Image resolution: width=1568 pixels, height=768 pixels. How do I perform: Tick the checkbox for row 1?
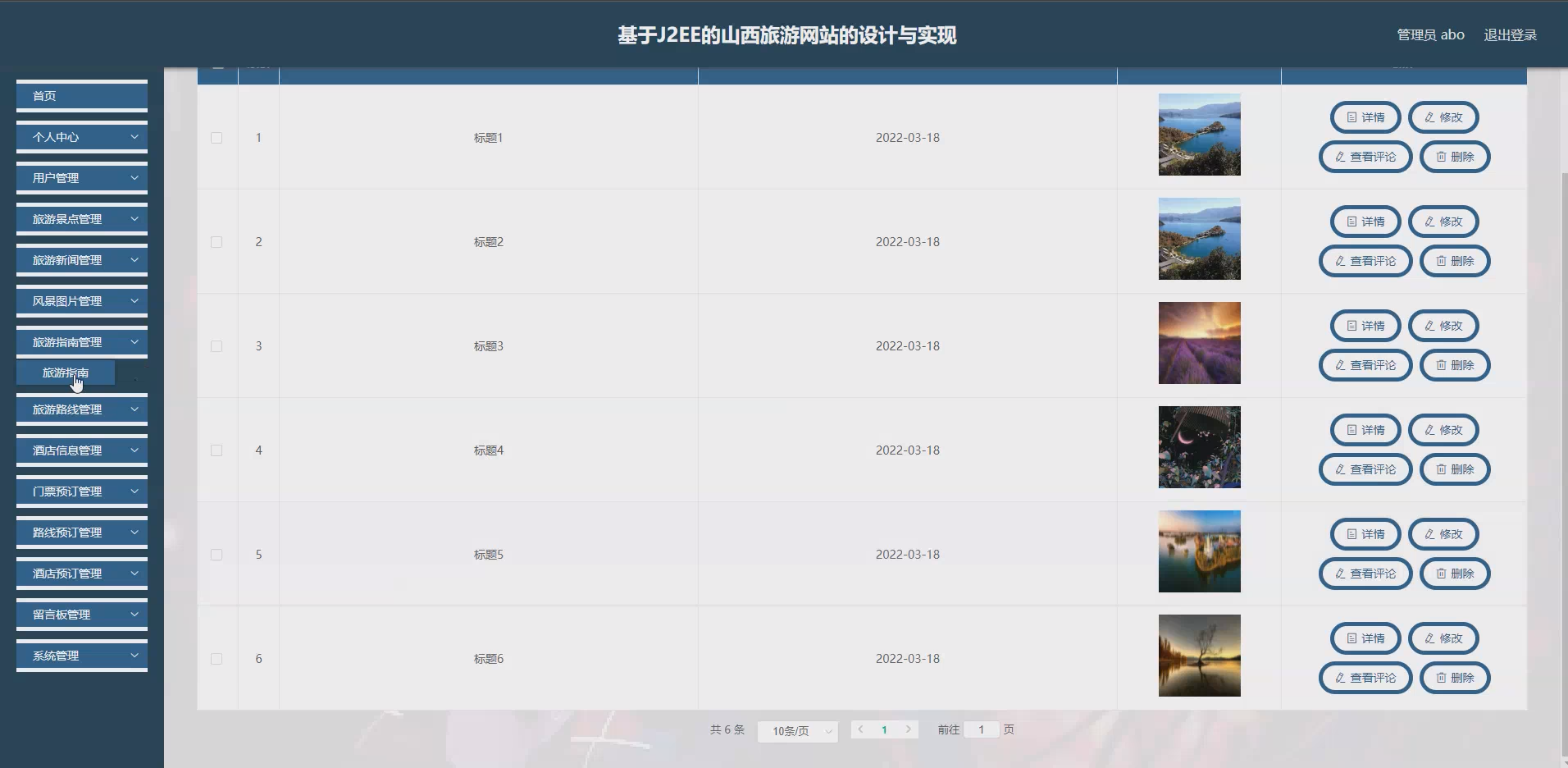[217, 138]
